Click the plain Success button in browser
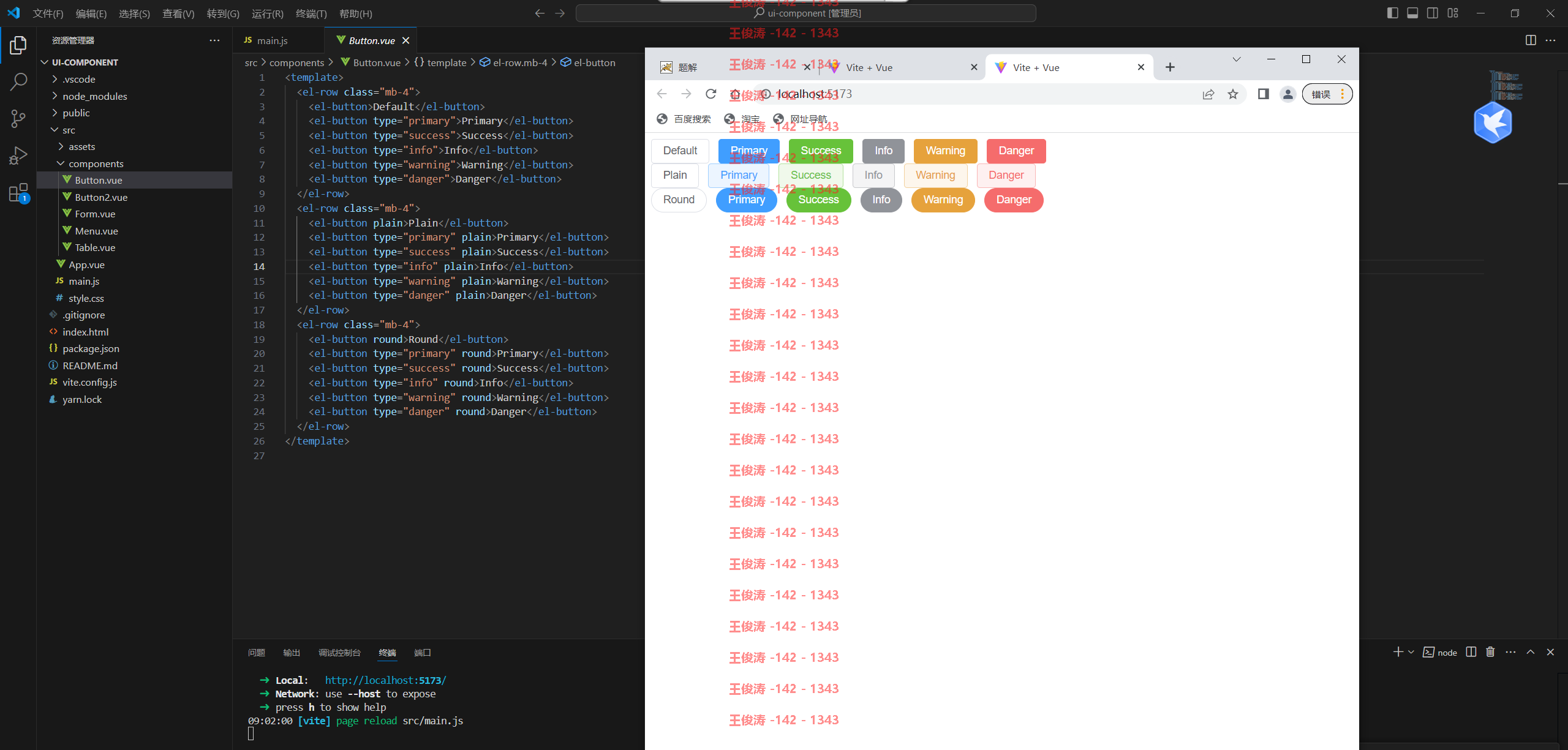 [x=811, y=175]
